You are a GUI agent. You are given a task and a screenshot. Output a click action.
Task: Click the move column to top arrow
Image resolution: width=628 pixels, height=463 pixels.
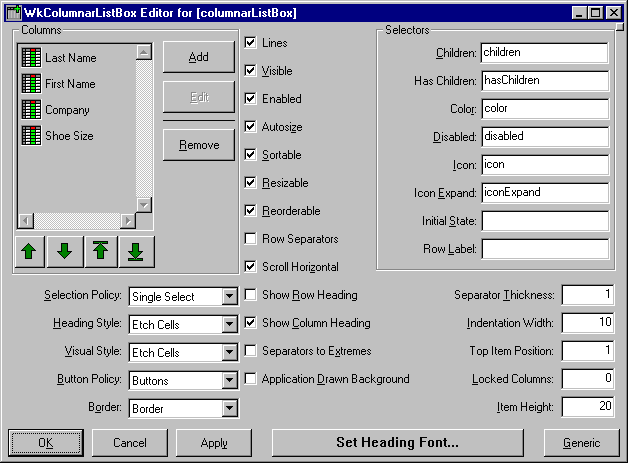pyautogui.click(x=100, y=251)
